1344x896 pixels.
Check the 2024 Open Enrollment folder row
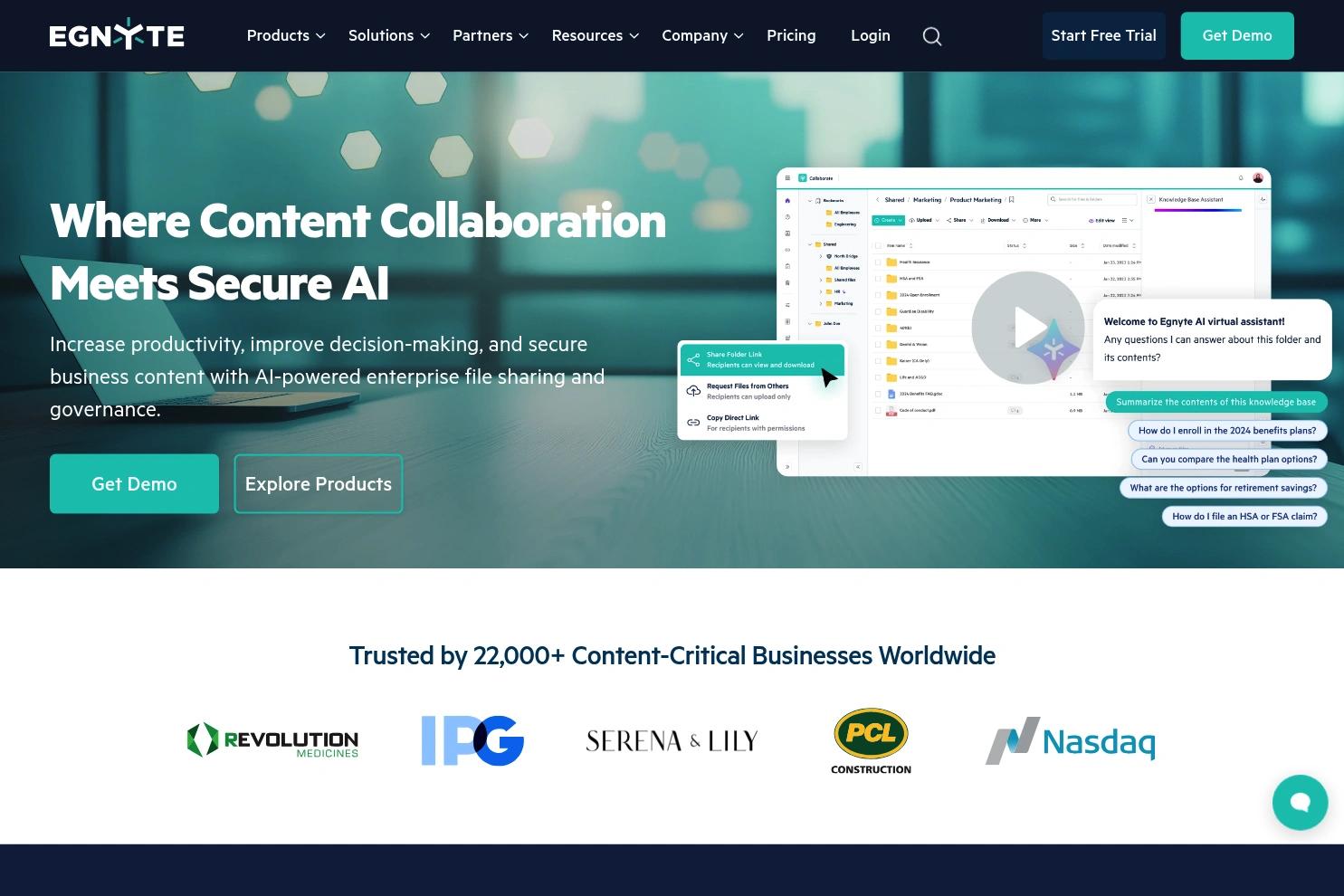[x=878, y=295]
